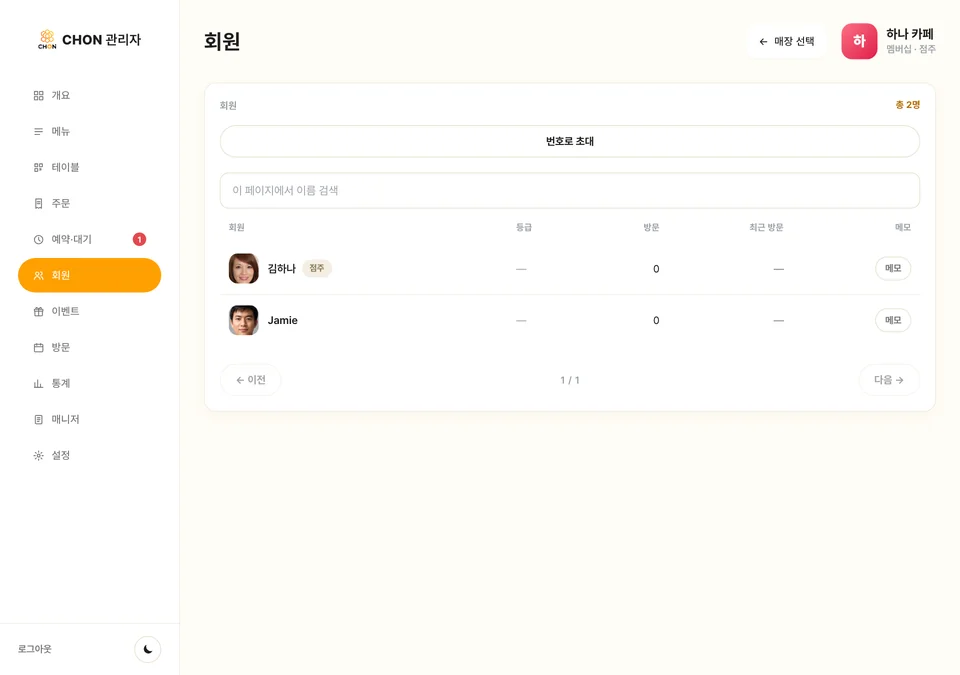Image resolution: width=960 pixels, height=675 pixels.
Task: Click 다음 → pagination button
Action: pos(889,380)
